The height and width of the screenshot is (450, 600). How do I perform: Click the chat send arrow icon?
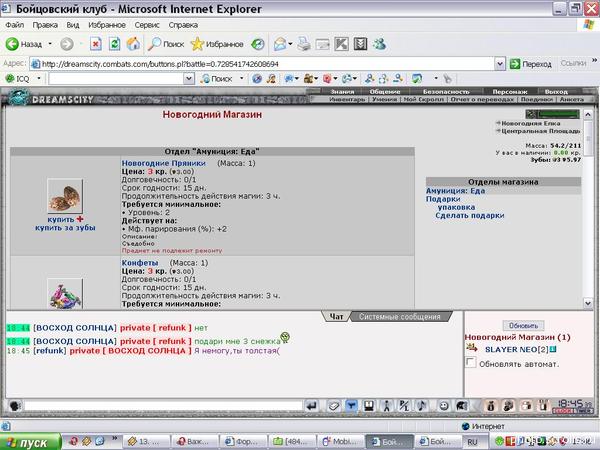312,406
